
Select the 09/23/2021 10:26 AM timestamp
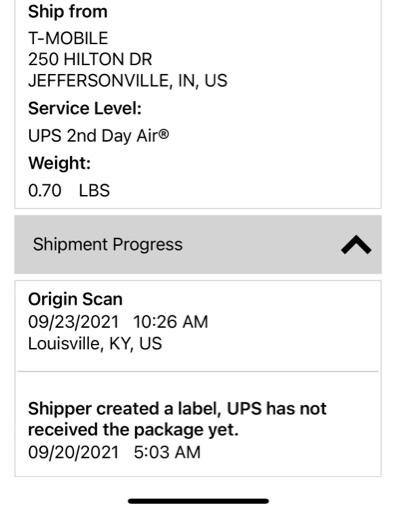click(118, 322)
